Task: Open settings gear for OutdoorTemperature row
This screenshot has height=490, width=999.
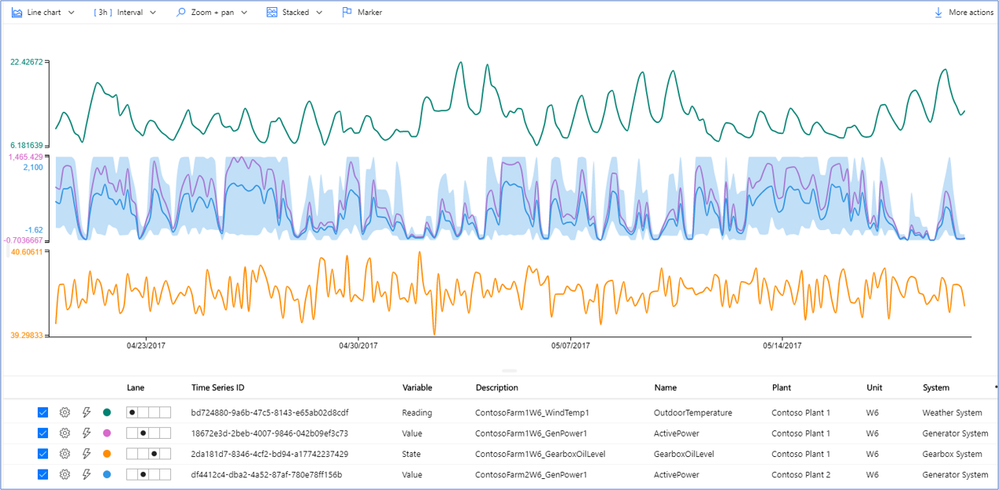Action: 64,412
